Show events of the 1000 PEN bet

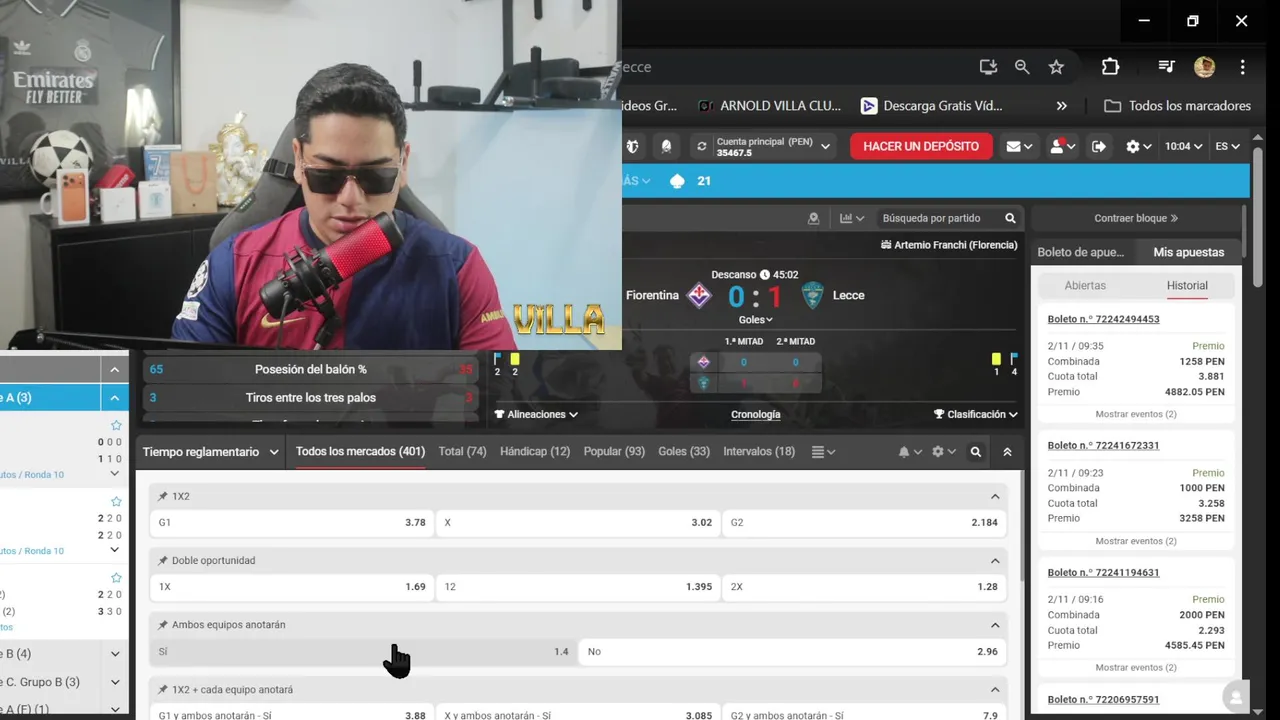1136,541
